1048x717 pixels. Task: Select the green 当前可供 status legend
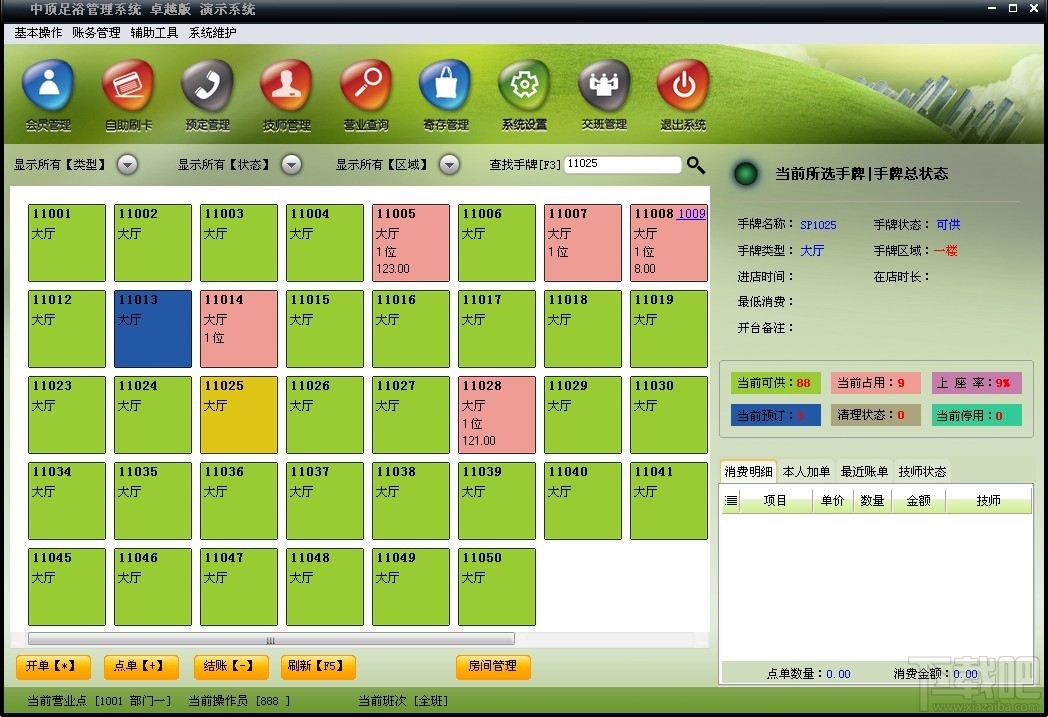tap(774, 383)
